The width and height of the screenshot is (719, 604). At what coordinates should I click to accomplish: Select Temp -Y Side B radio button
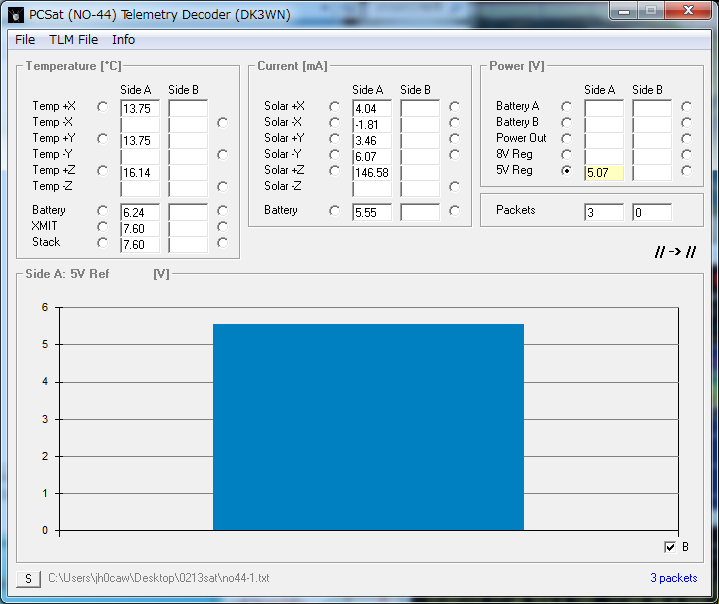pos(222,155)
